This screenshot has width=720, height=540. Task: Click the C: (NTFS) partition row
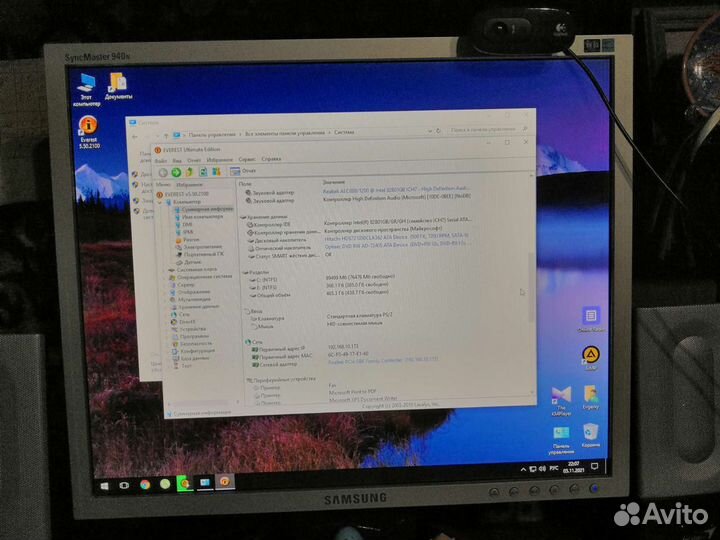click(x=321, y=279)
